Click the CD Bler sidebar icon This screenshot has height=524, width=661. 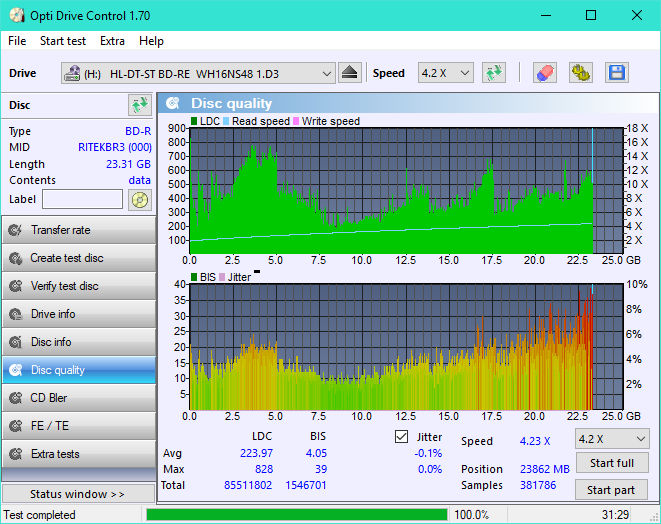[x=16, y=398]
